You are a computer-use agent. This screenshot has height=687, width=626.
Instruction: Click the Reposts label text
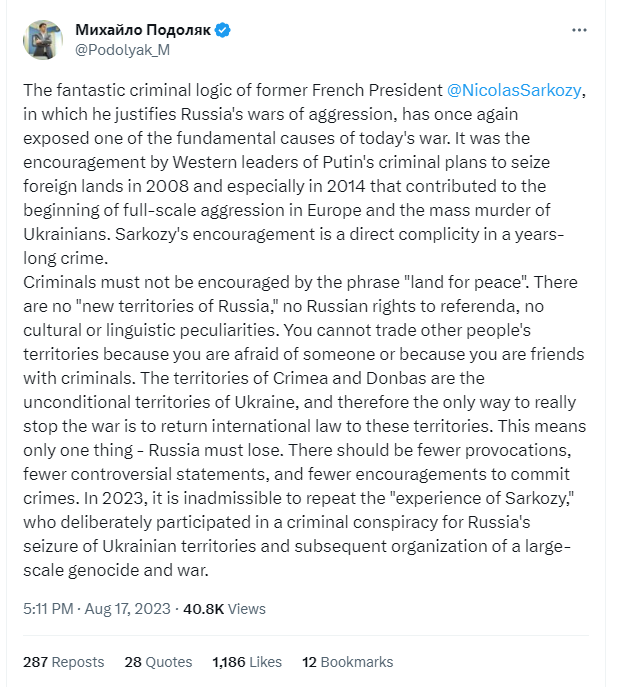pos(78,662)
